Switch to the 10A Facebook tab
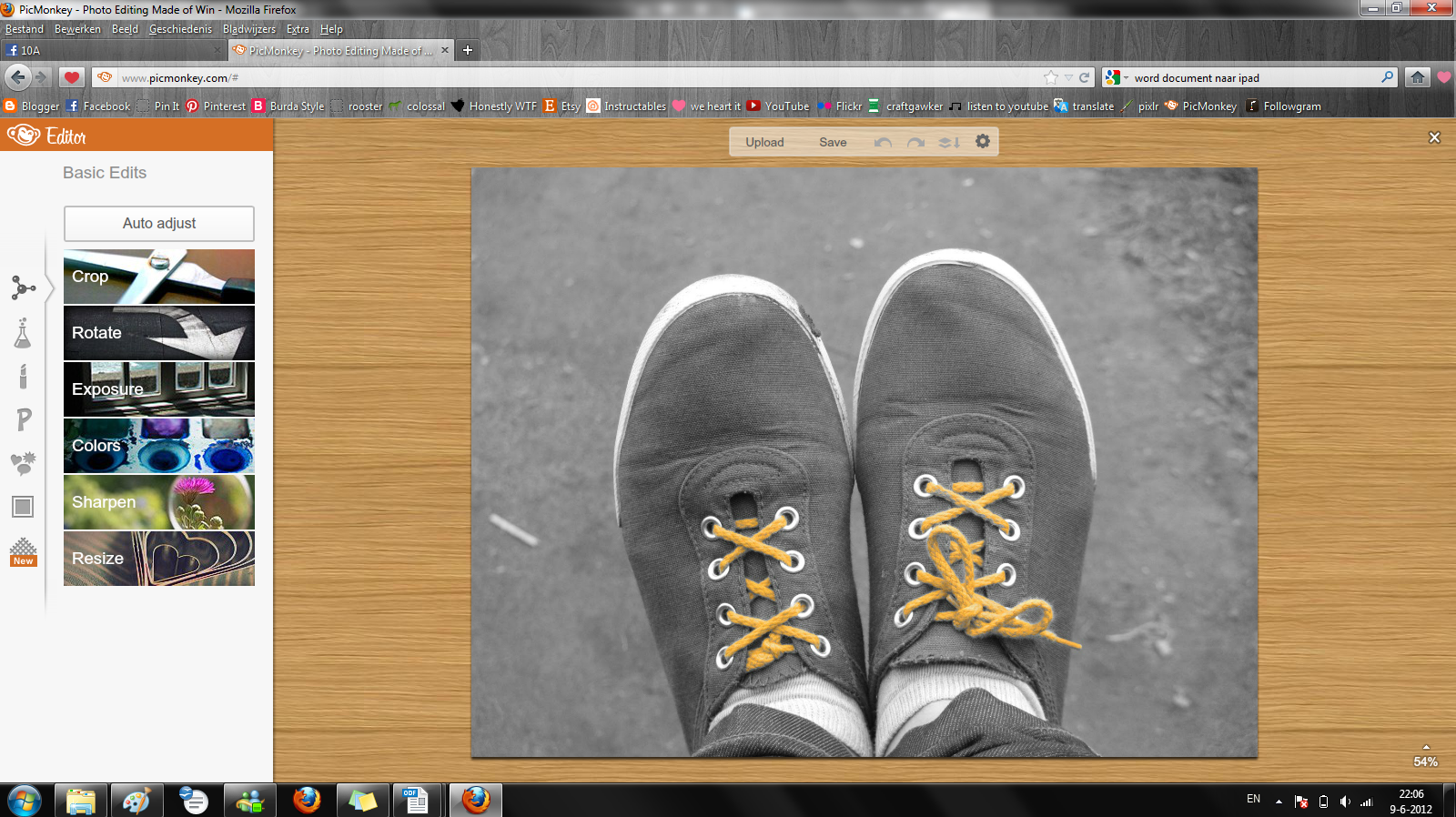This screenshot has height=817, width=1456. pos(113,50)
